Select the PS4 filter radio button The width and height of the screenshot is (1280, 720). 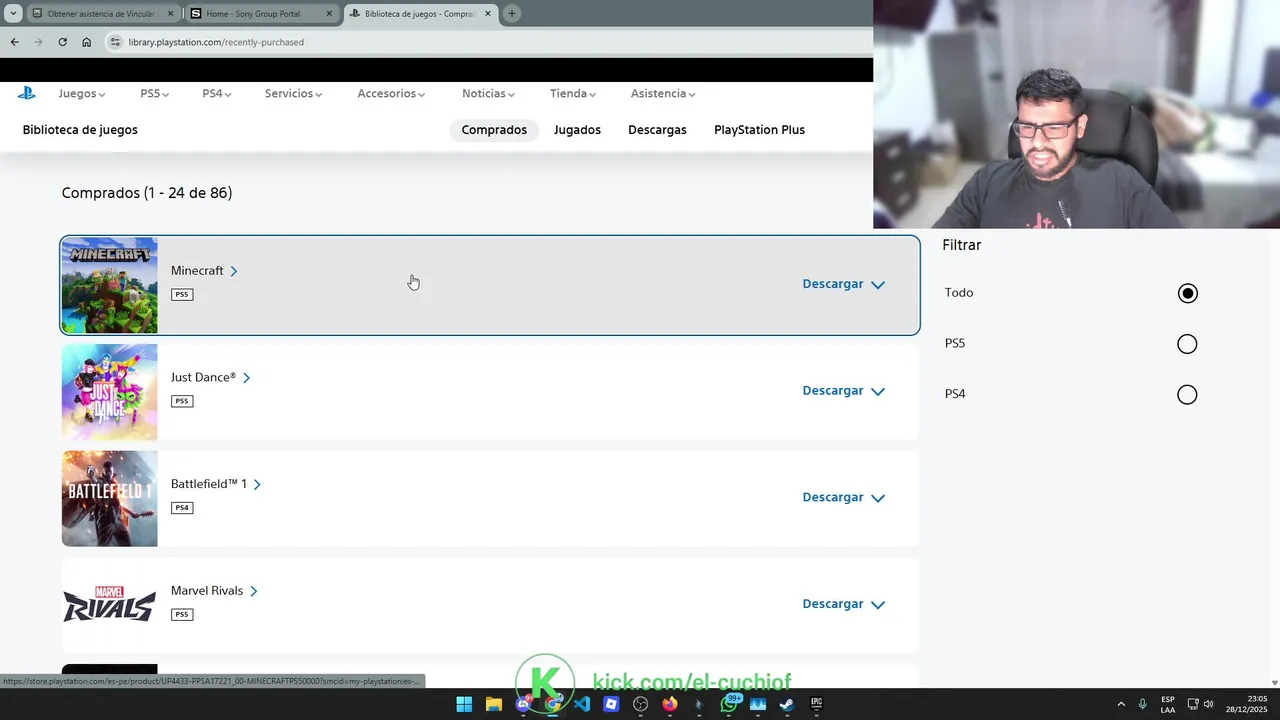pyautogui.click(x=1187, y=395)
